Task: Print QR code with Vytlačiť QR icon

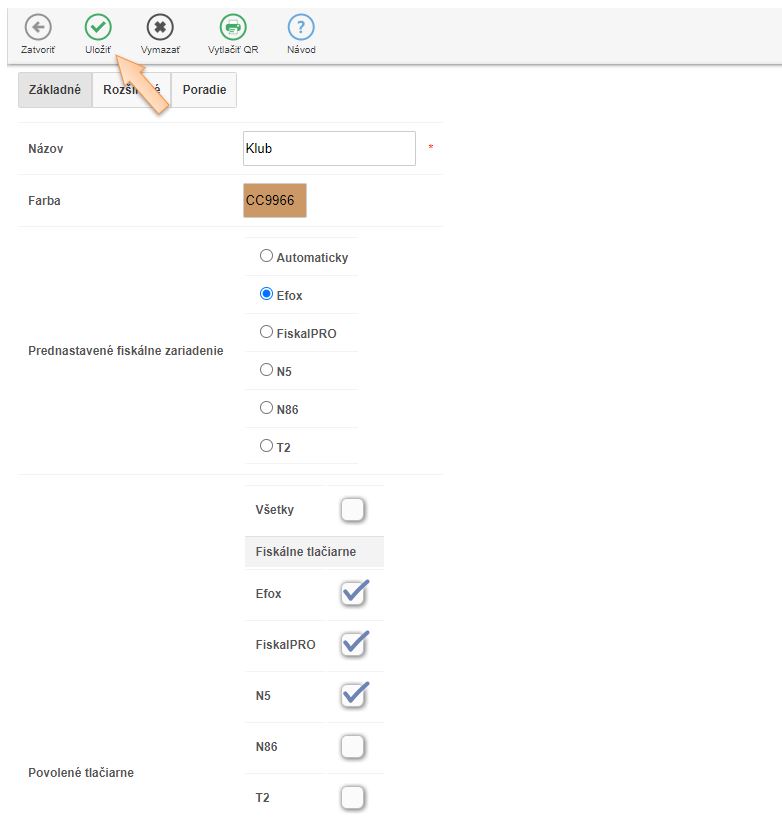Action: pos(233,28)
